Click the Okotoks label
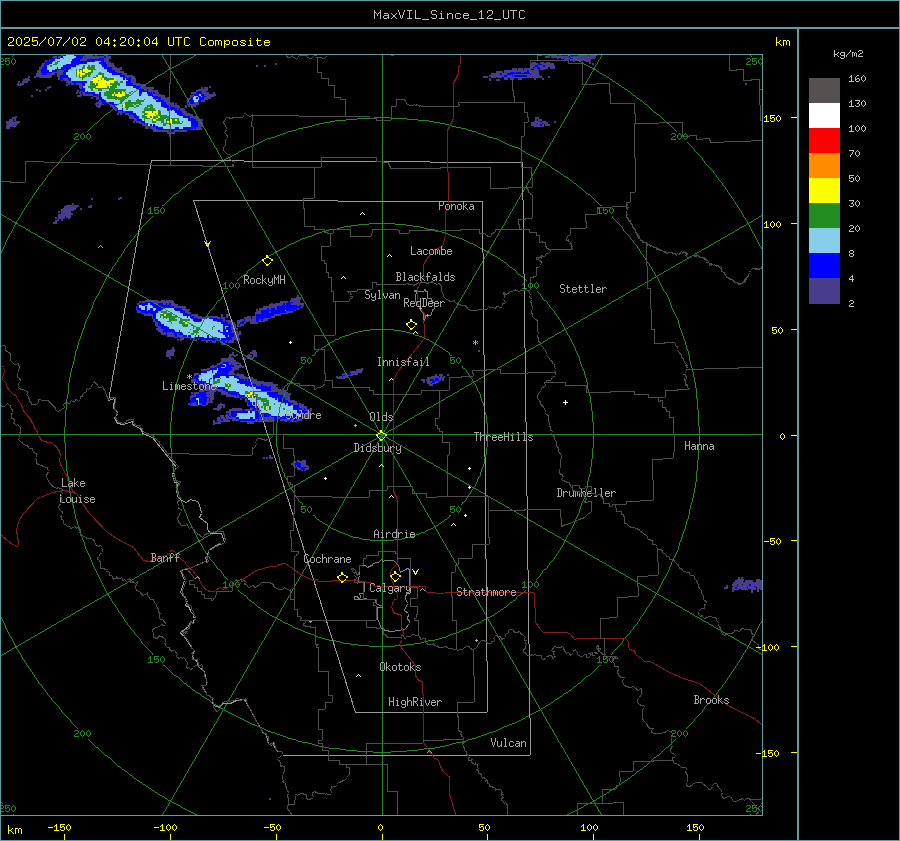The image size is (900, 841). 400,667
